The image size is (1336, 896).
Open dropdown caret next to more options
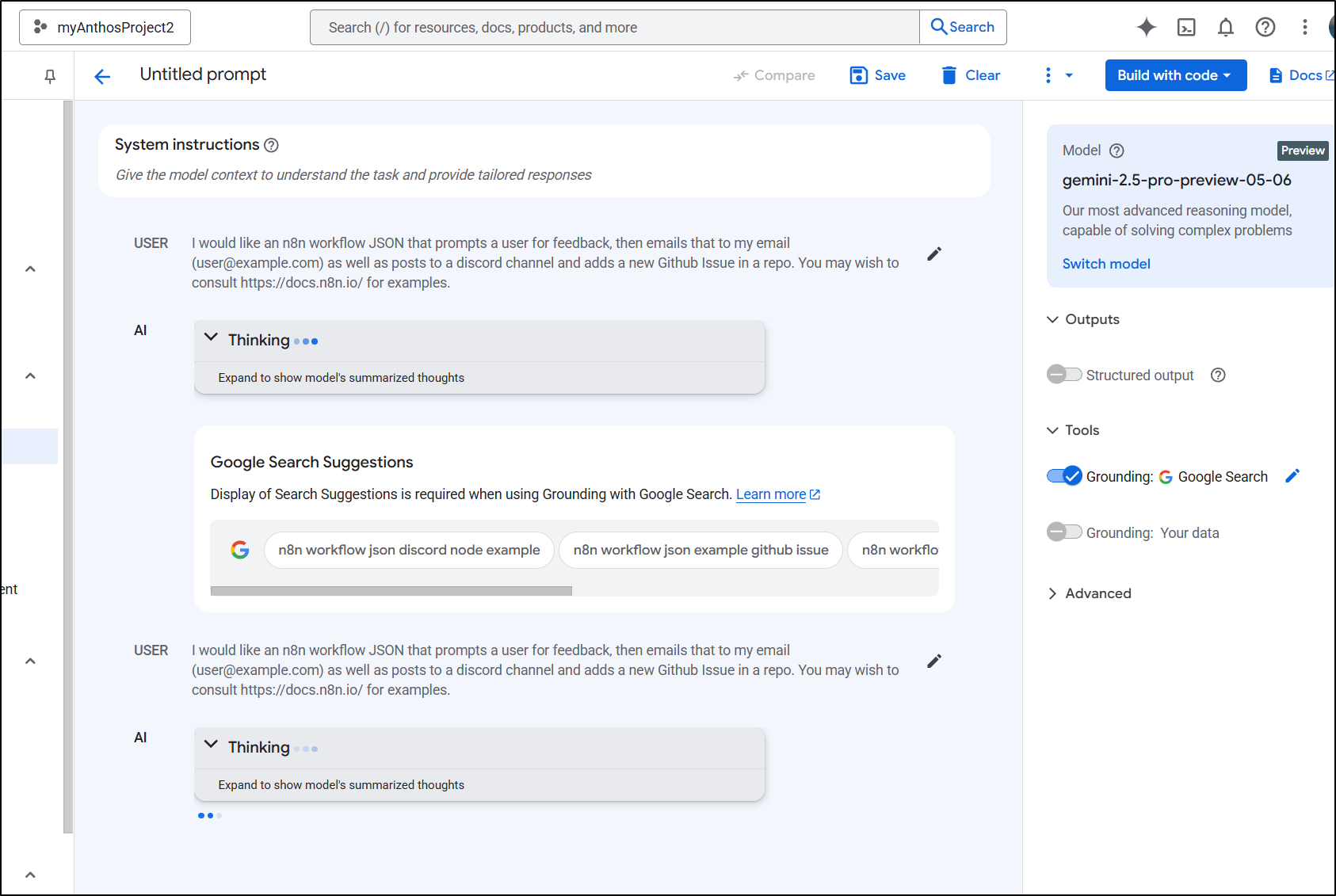(1069, 75)
